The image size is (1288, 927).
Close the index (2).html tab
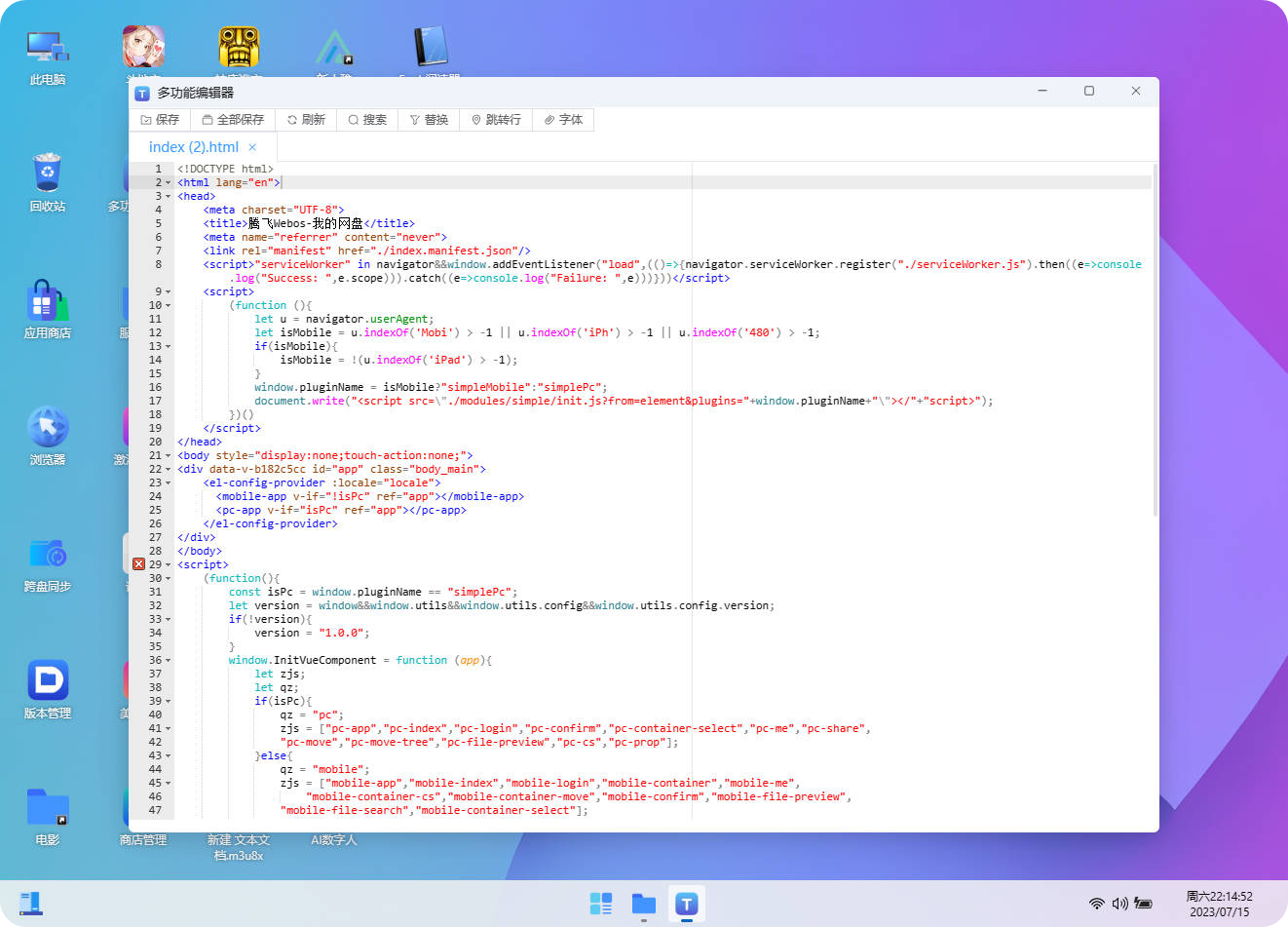252,147
